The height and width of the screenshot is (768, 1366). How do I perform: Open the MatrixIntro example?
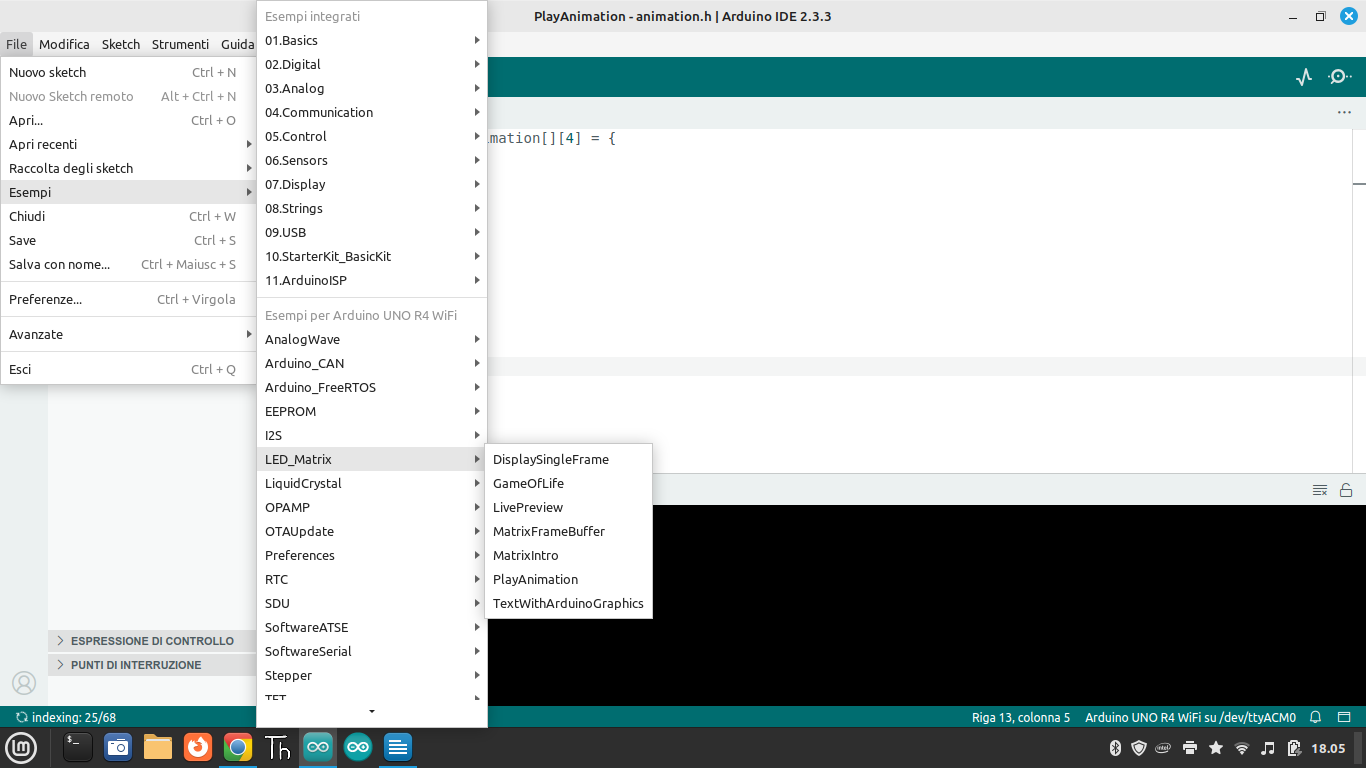pyautogui.click(x=568, y=555)
